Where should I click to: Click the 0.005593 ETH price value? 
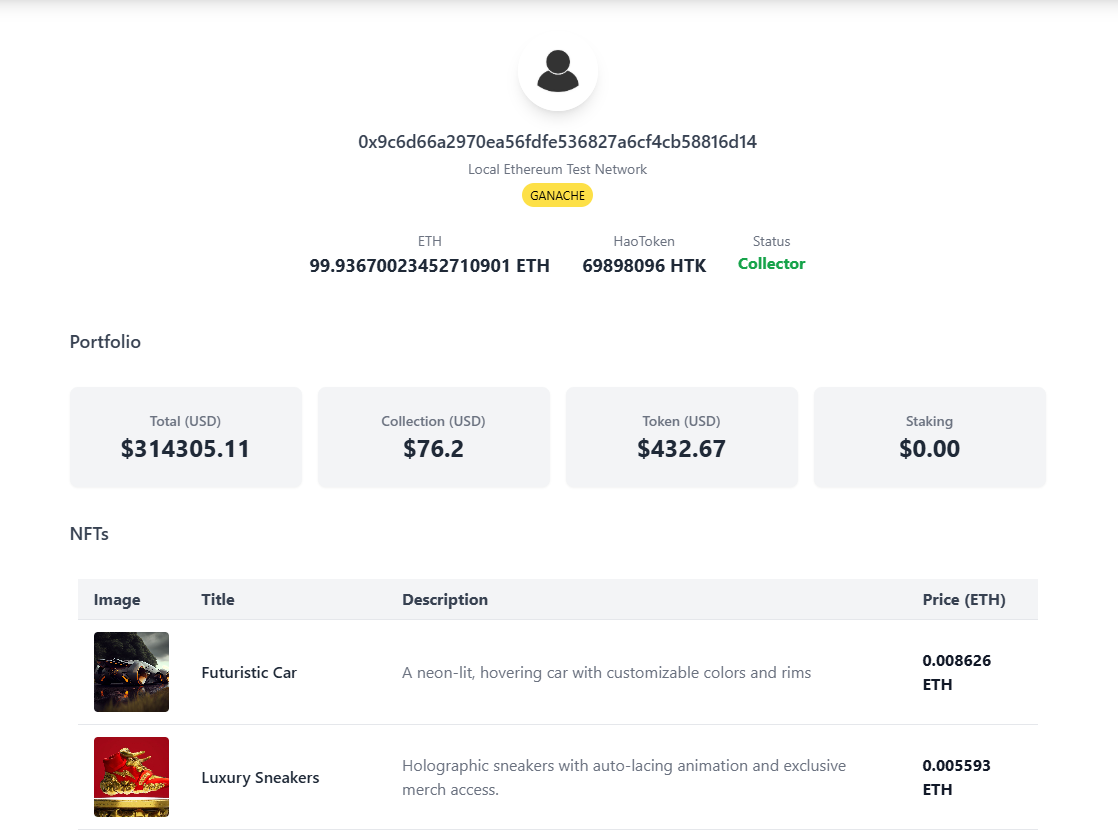click(x=957, y=777)
